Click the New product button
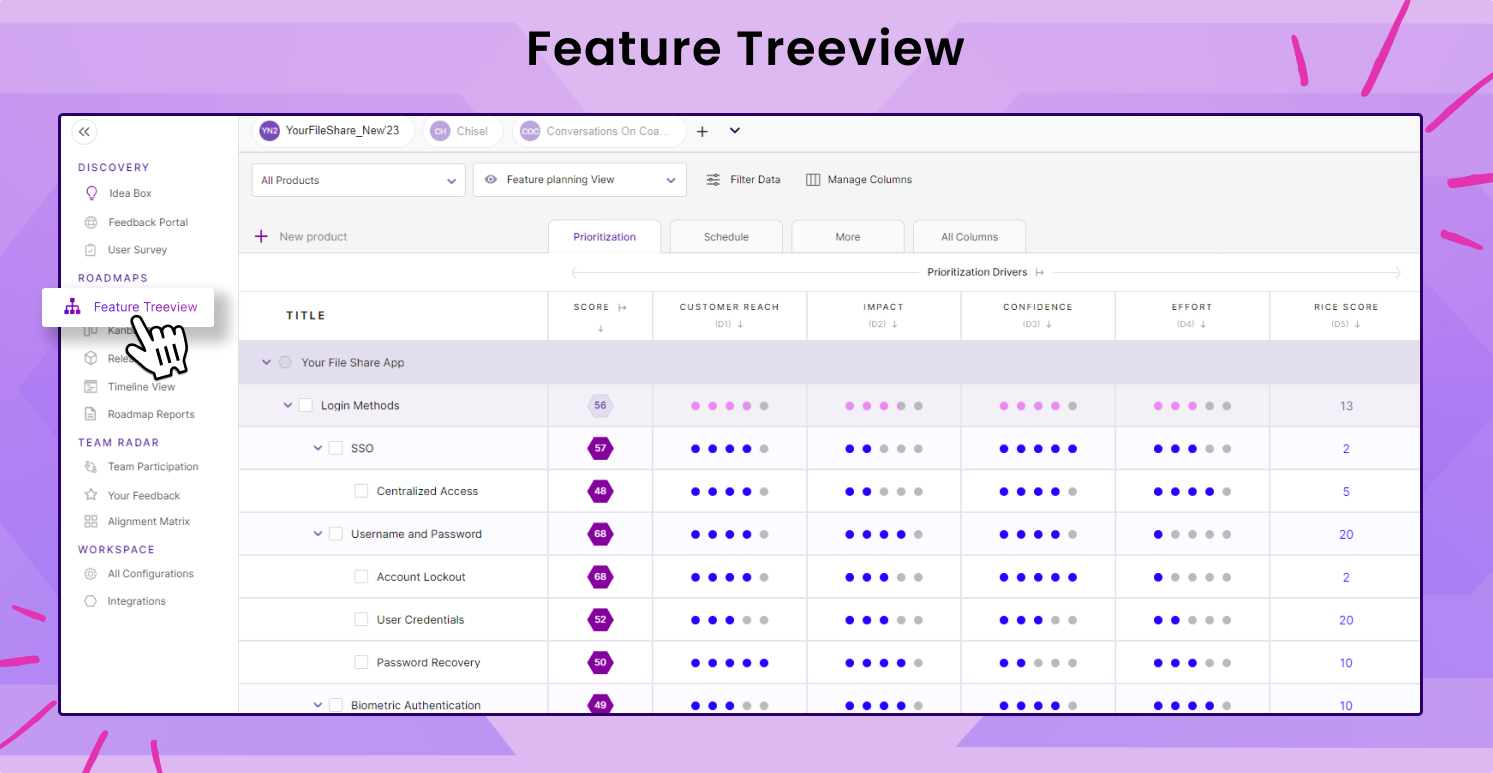The height and width of the screenshot is (773, 1493). tap(302, 237)
